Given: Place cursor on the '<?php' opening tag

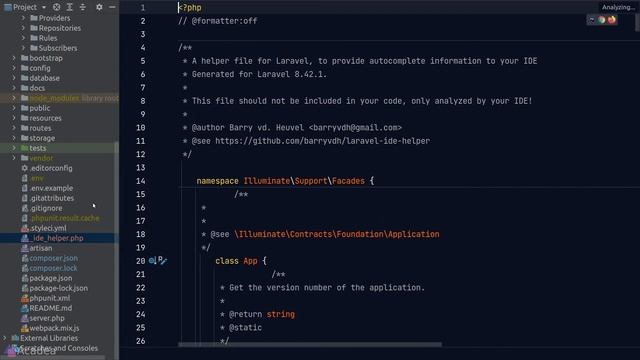Looking at the screenshot, I should coord(190,7).
